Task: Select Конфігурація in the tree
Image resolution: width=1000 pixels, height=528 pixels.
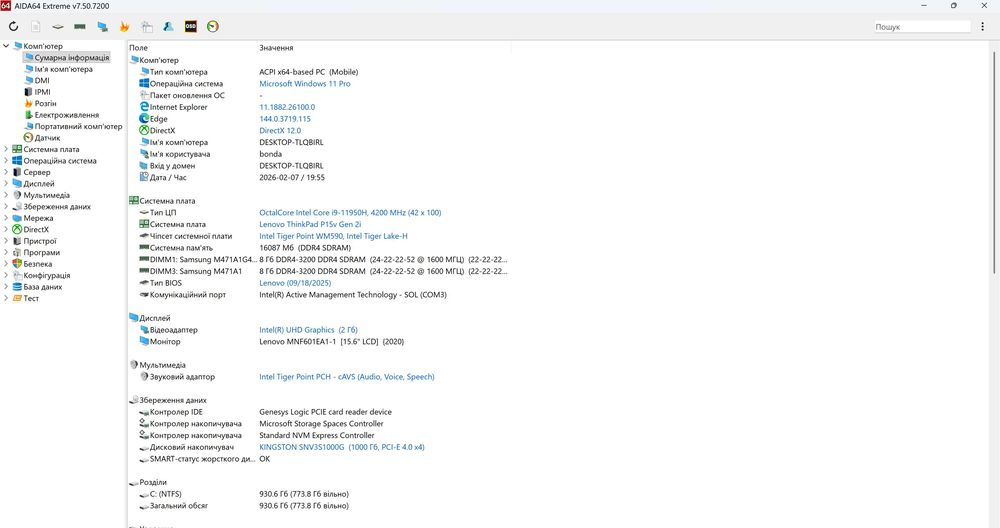Action: [47, 275]
